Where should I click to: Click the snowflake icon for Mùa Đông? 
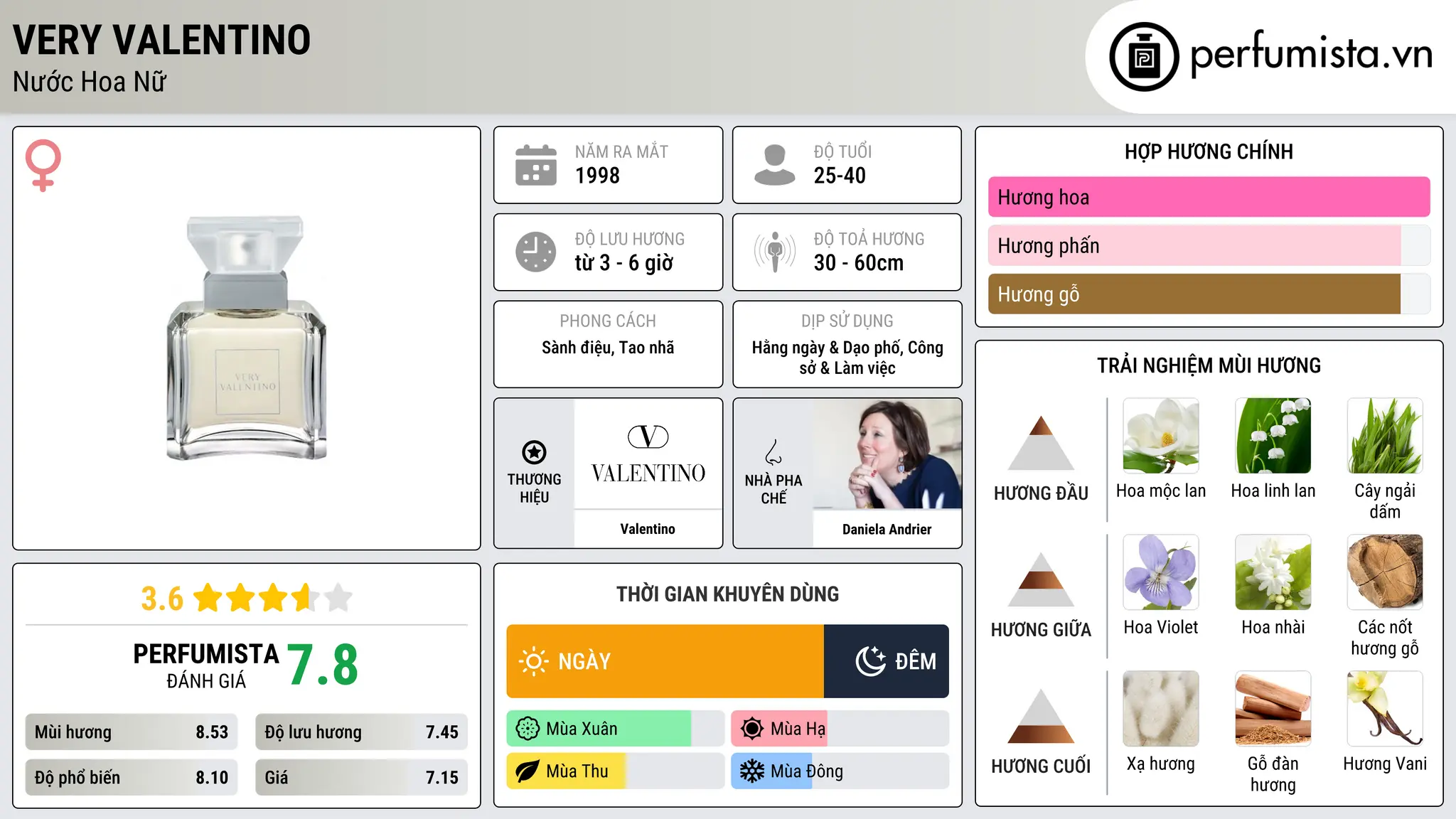pyautogui.click(x=752, y=771)
